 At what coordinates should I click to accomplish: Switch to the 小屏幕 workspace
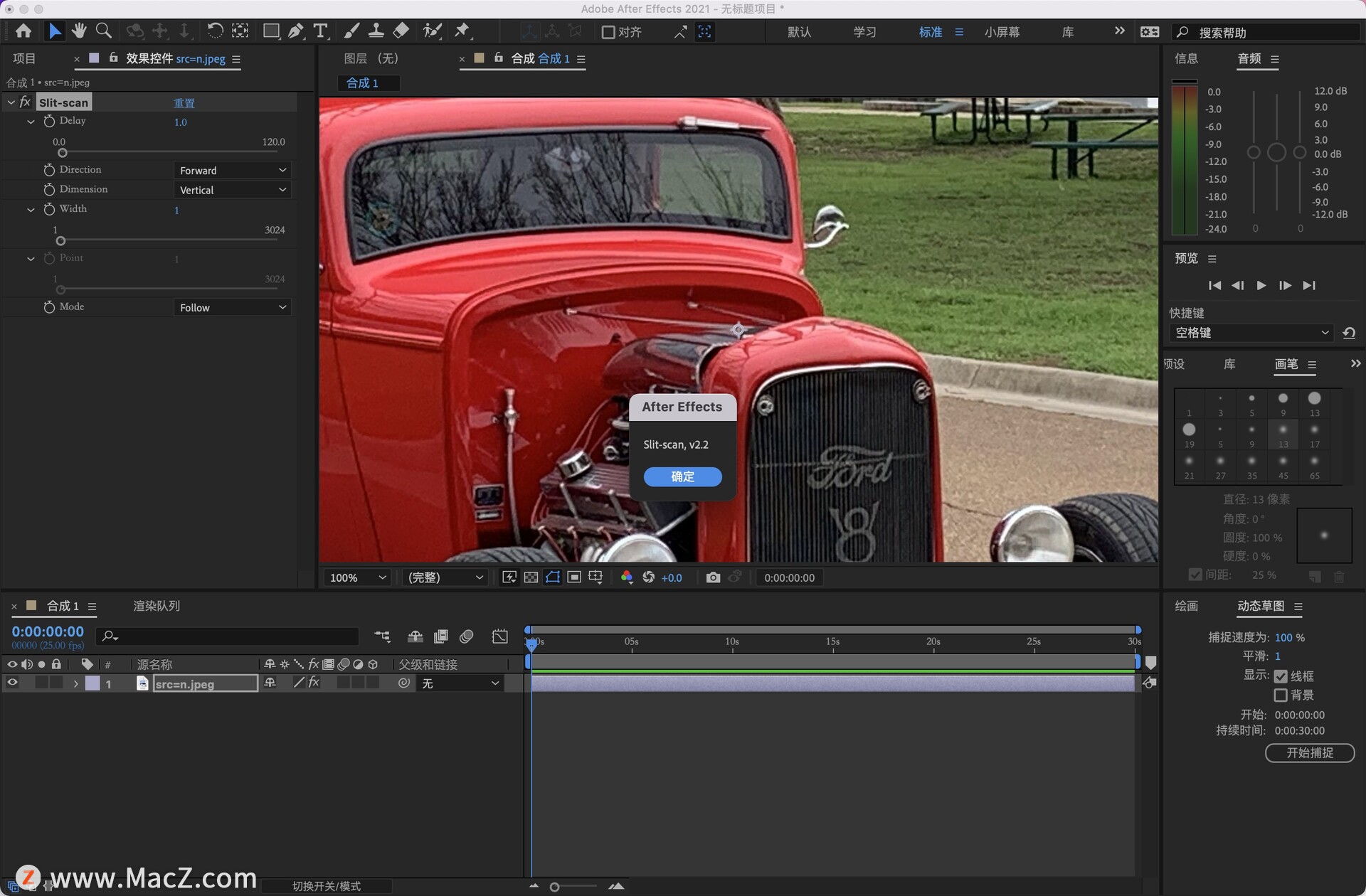[x=1002, y=32]
